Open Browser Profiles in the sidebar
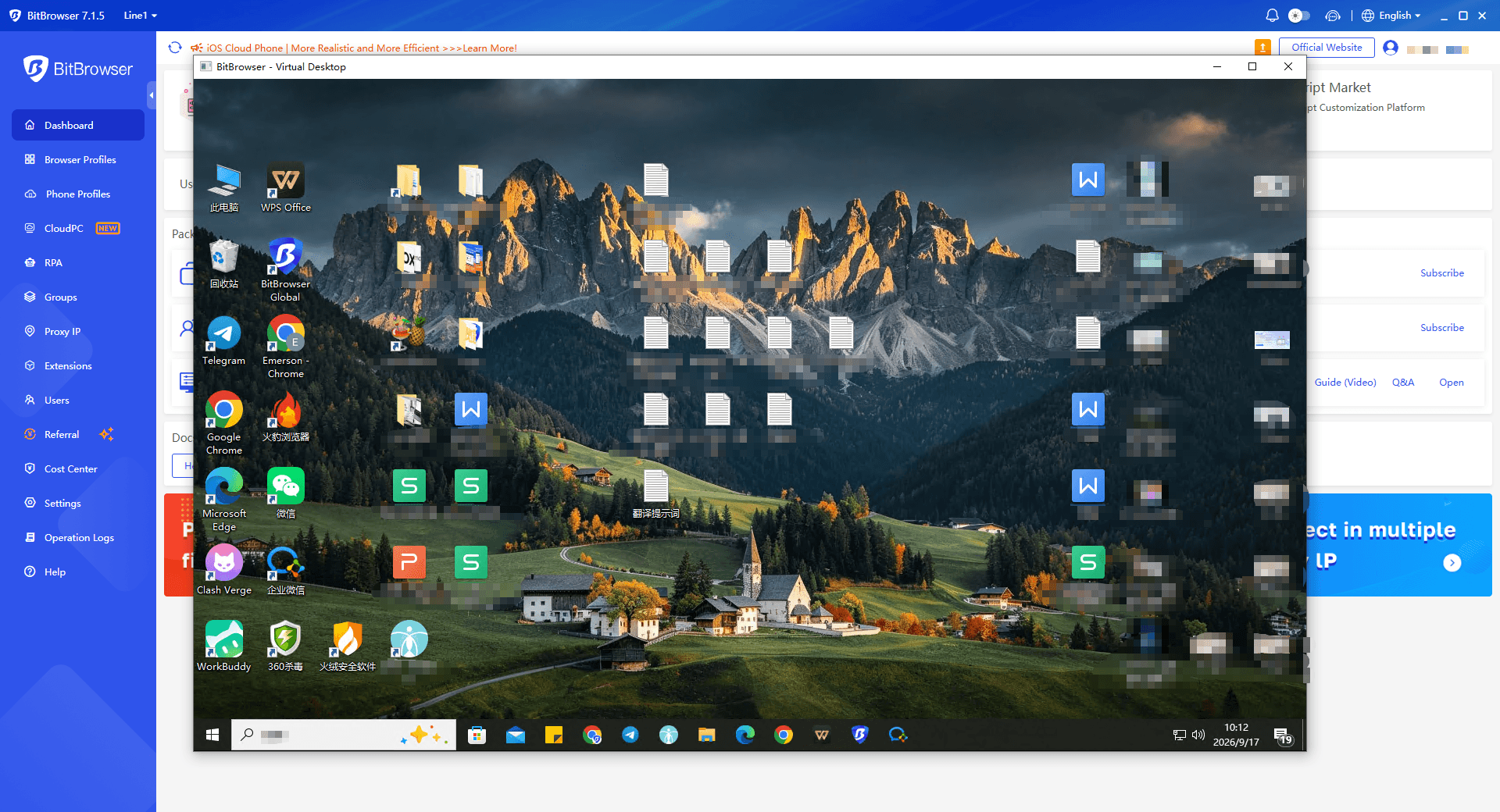1500x812 pixels. coord(78,159)
